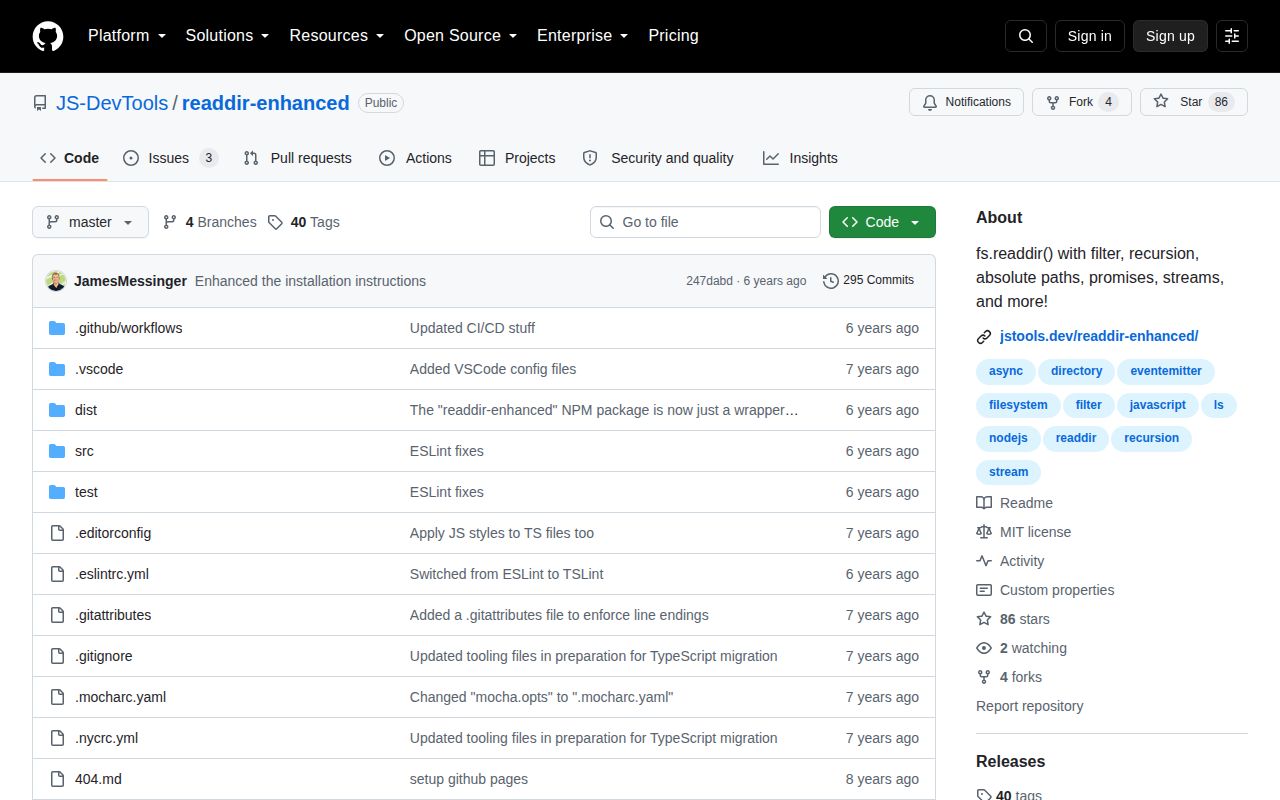The image size is (1280, 800).
Task: Select the eventemitter topic tag
Action: [x=1166, y=371]
